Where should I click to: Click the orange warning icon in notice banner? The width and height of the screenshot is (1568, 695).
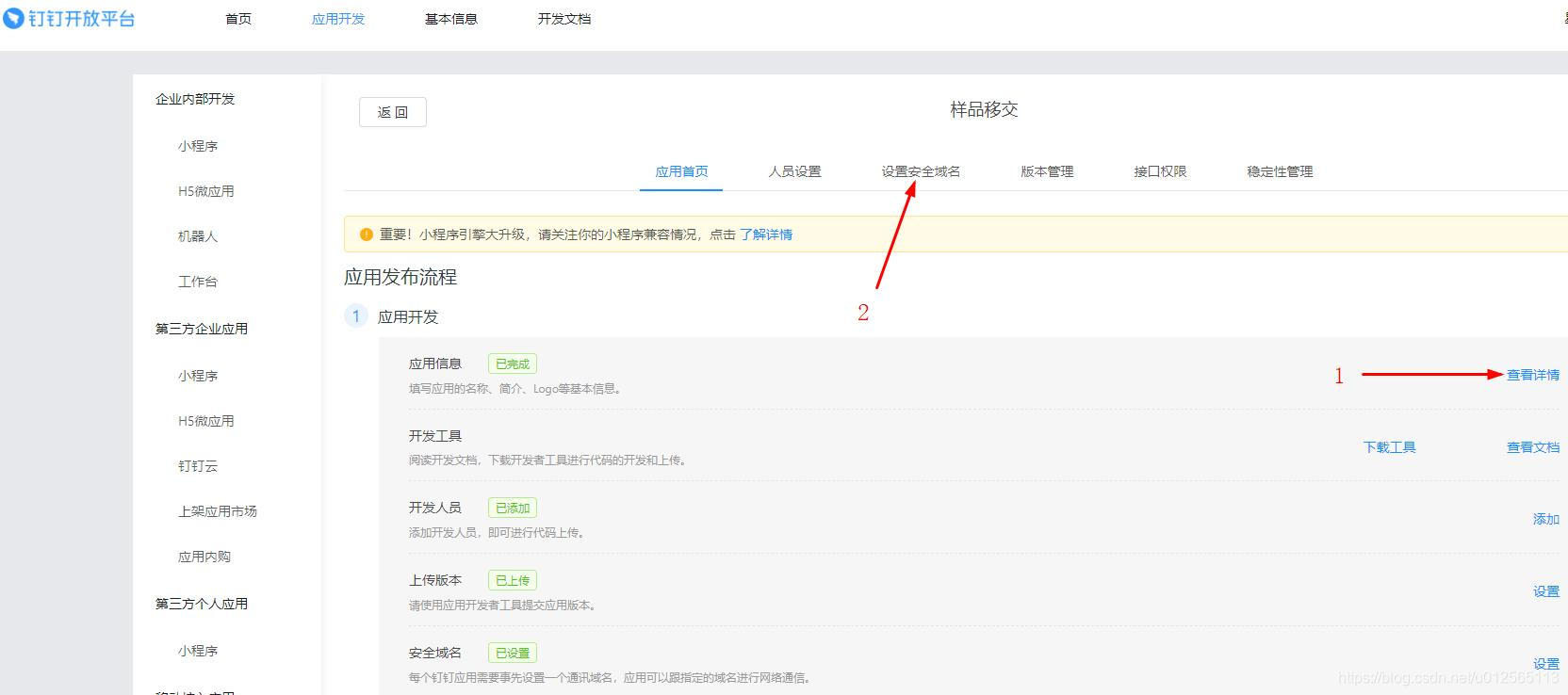(x=367, y=234)
